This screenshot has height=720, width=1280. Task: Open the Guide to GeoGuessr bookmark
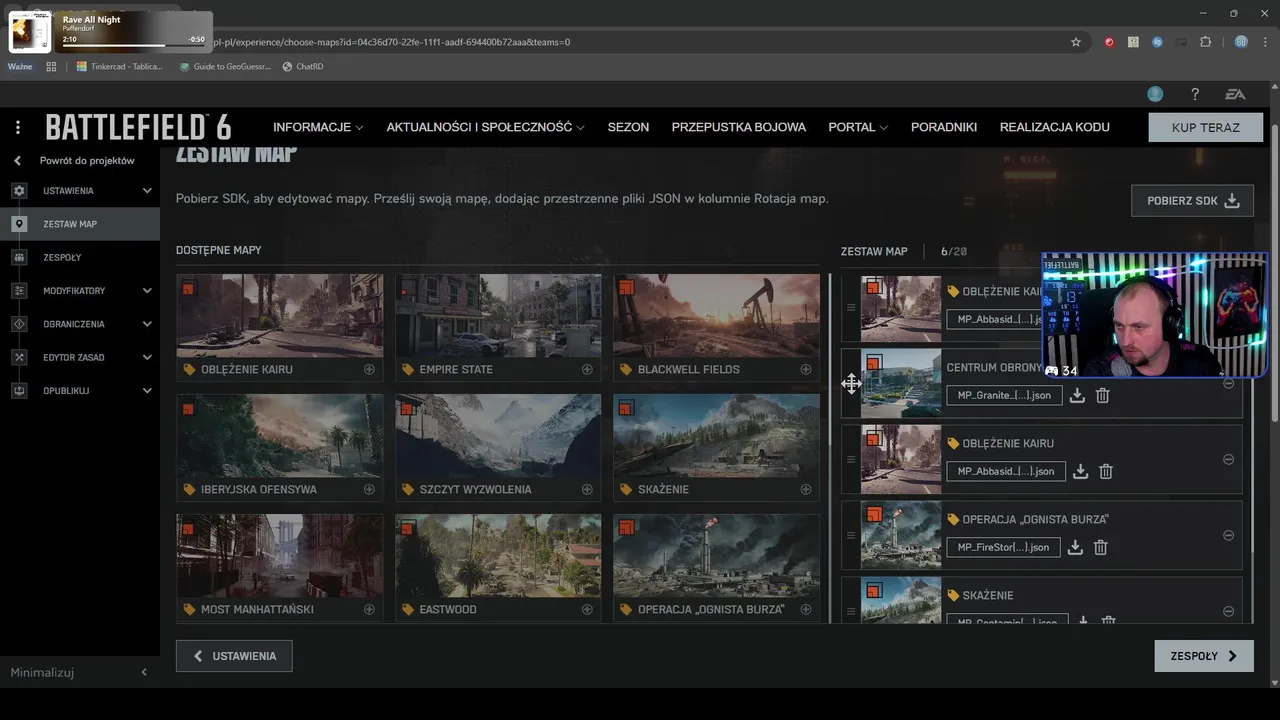[225, 66]
